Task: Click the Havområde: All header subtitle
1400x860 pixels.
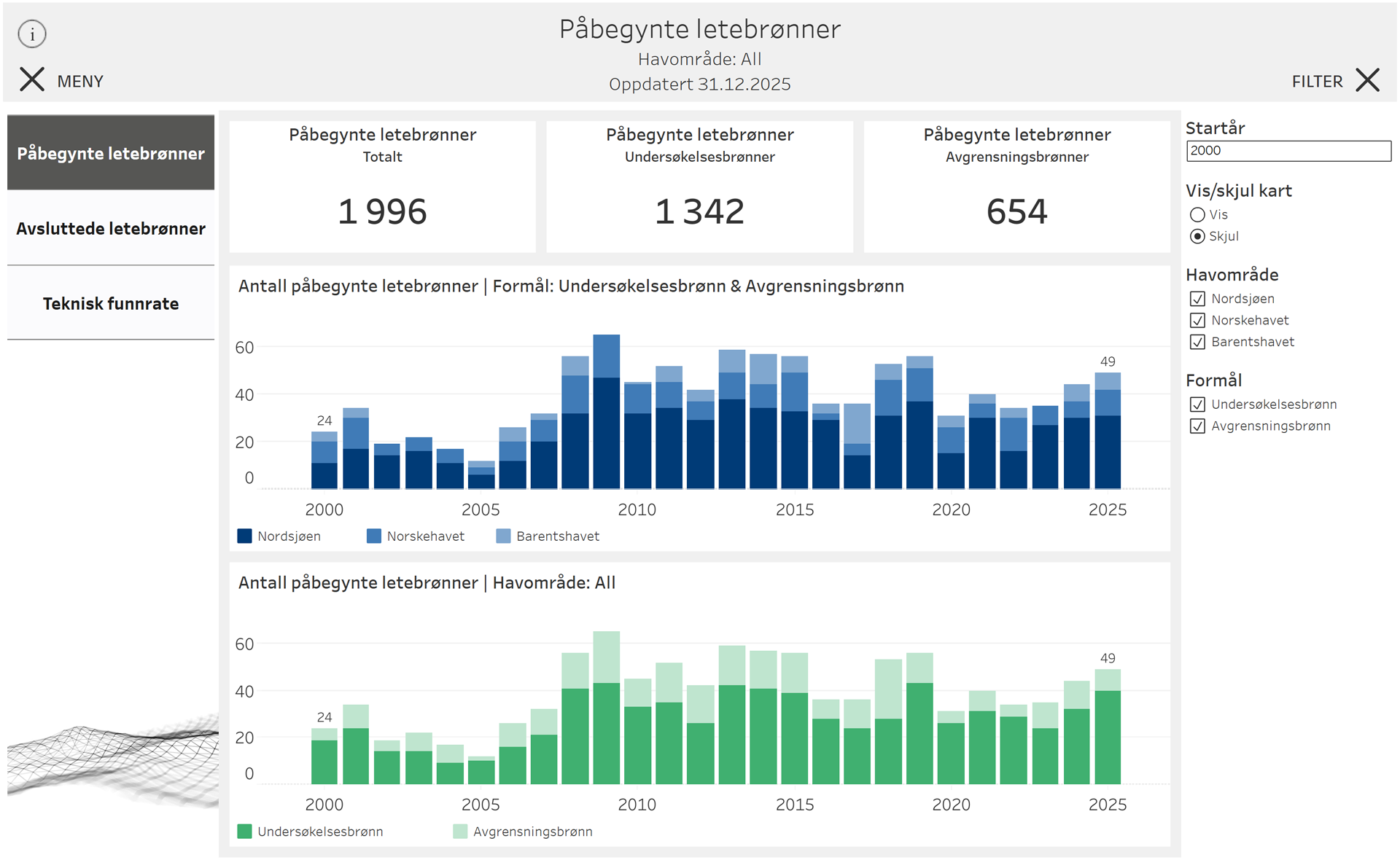Action: [700, 59]
